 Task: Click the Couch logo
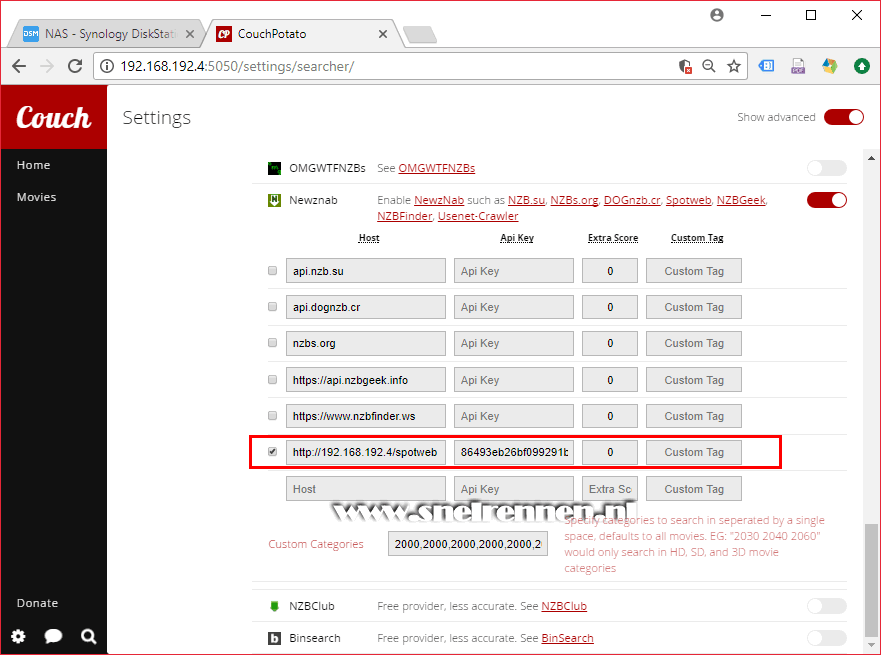53,117
